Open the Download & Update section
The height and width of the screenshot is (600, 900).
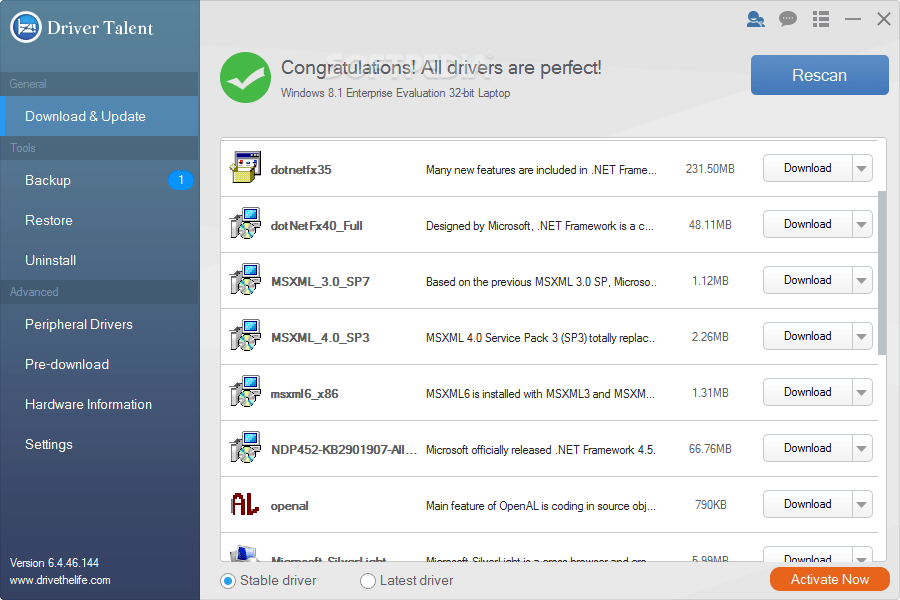[x=100, y=116]
